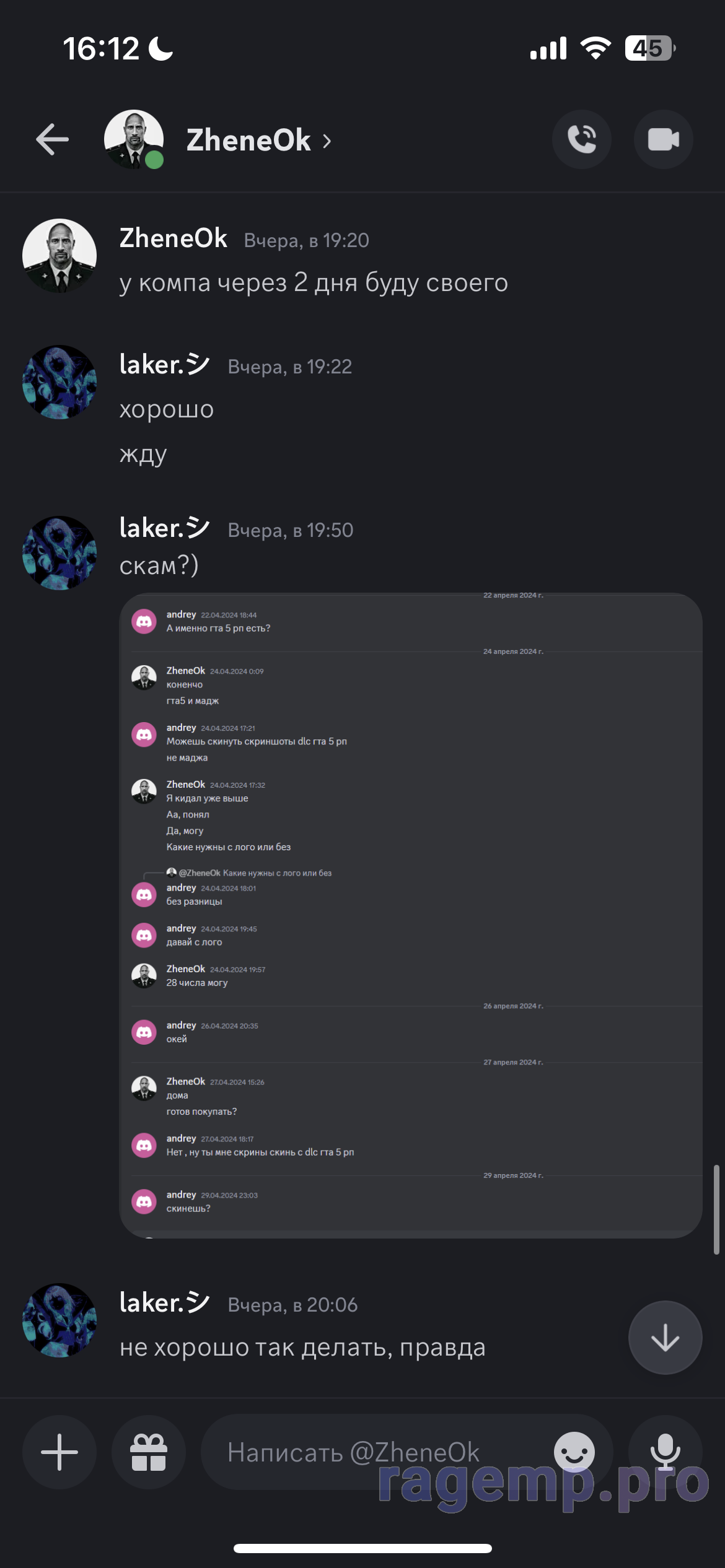Tap the back arrow in chat header

click(x=52, y=139)
